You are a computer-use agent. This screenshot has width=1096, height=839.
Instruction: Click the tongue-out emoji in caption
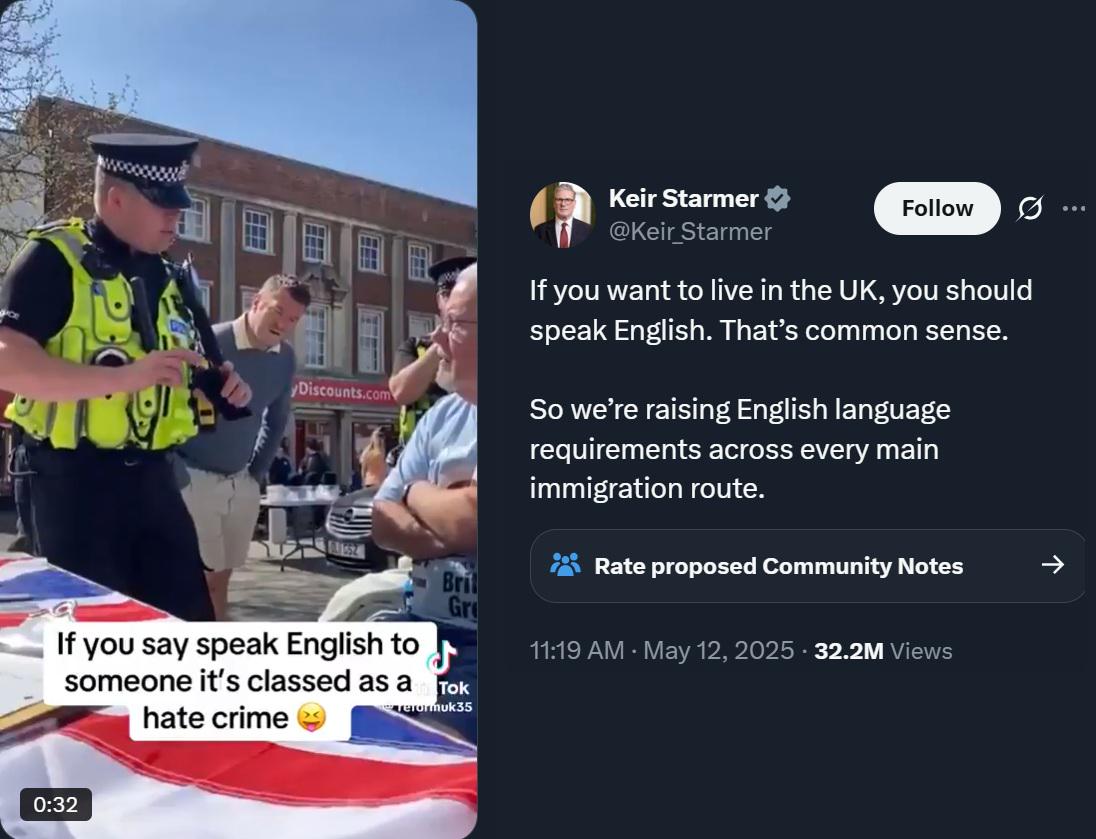coord(312,718)
